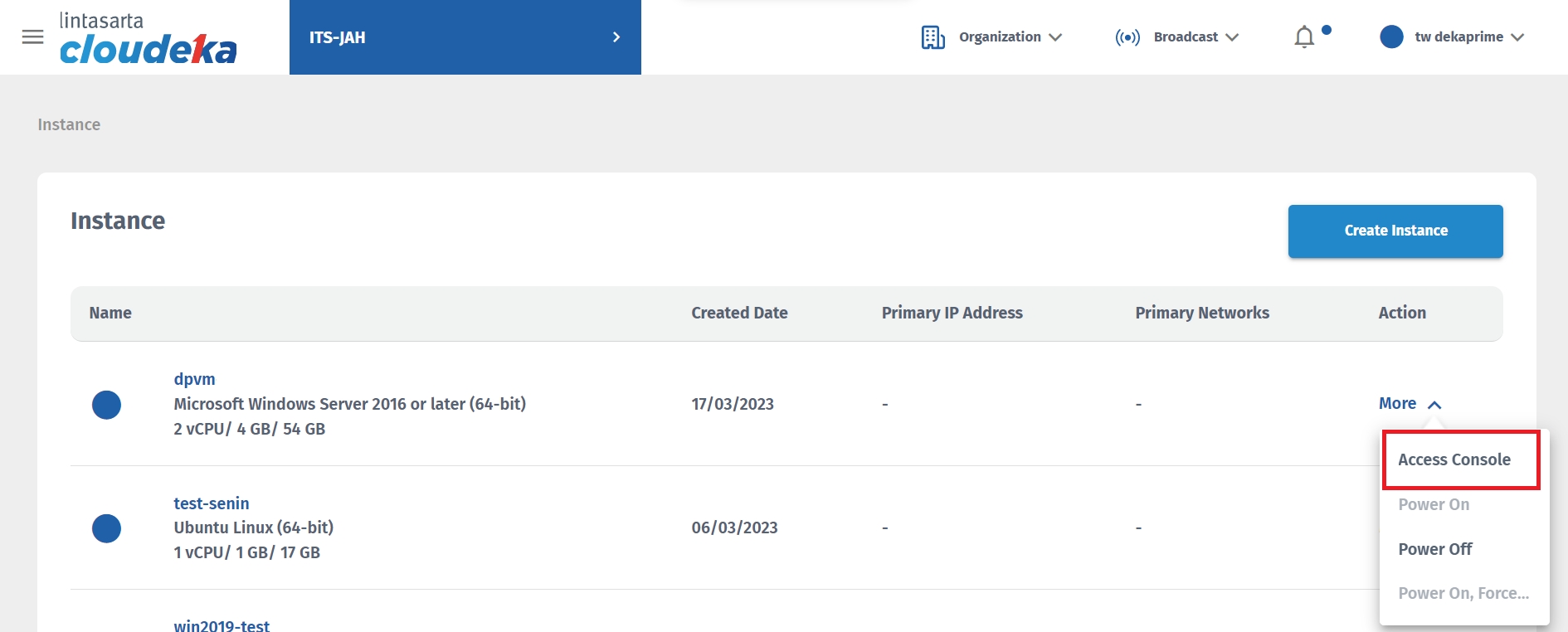Open the win2019-test instance link
Viewport: 1568px width, 632px height.
pyautogui.click(x=222, y=625)
